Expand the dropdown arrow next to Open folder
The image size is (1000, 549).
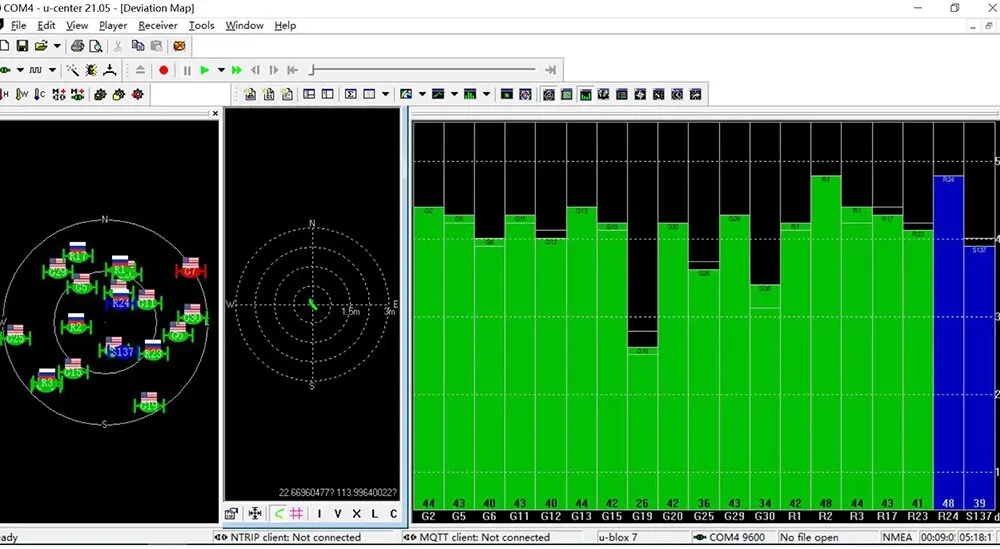pos(57,46)
